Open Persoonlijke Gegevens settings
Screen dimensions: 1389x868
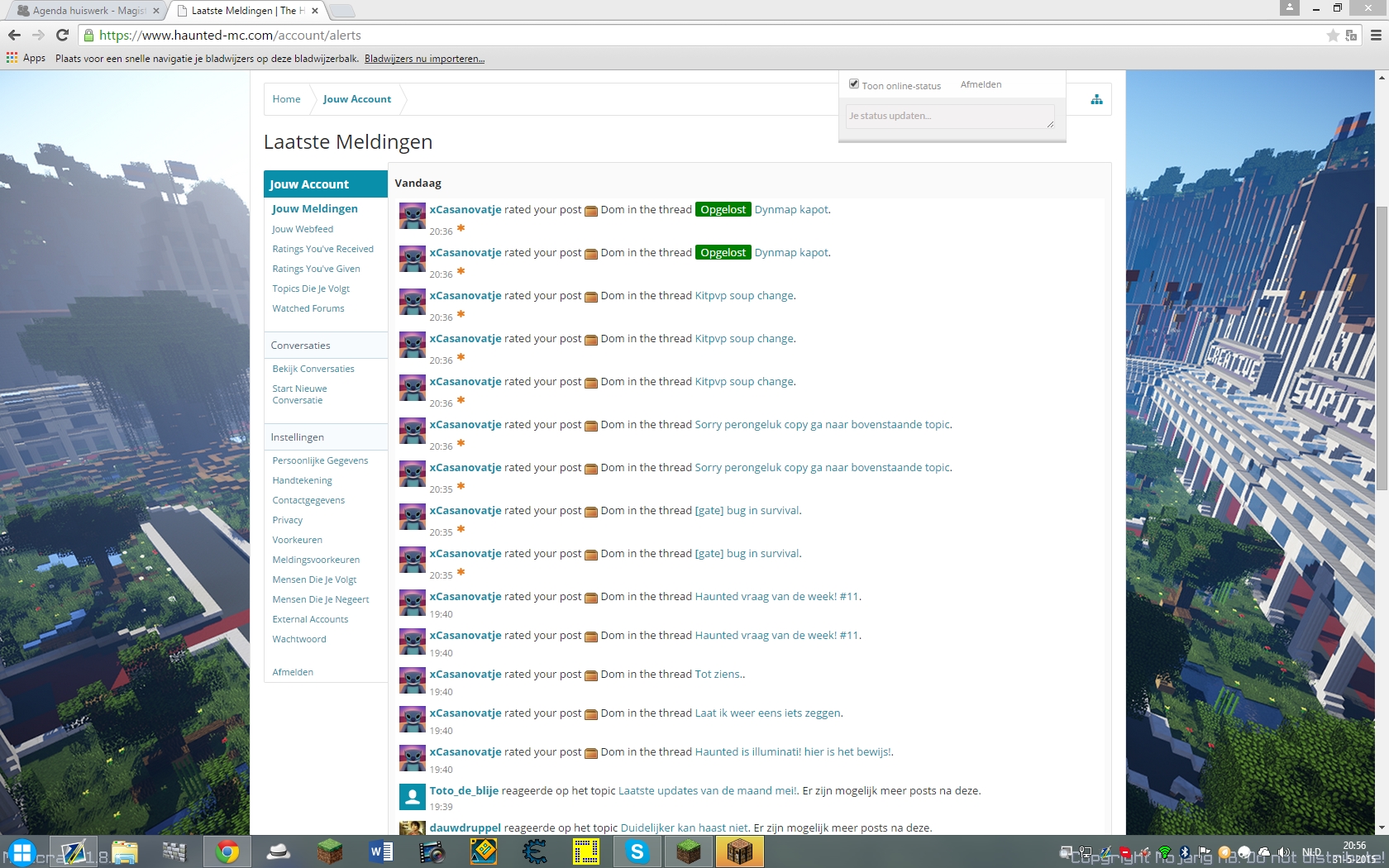[320, 460]
